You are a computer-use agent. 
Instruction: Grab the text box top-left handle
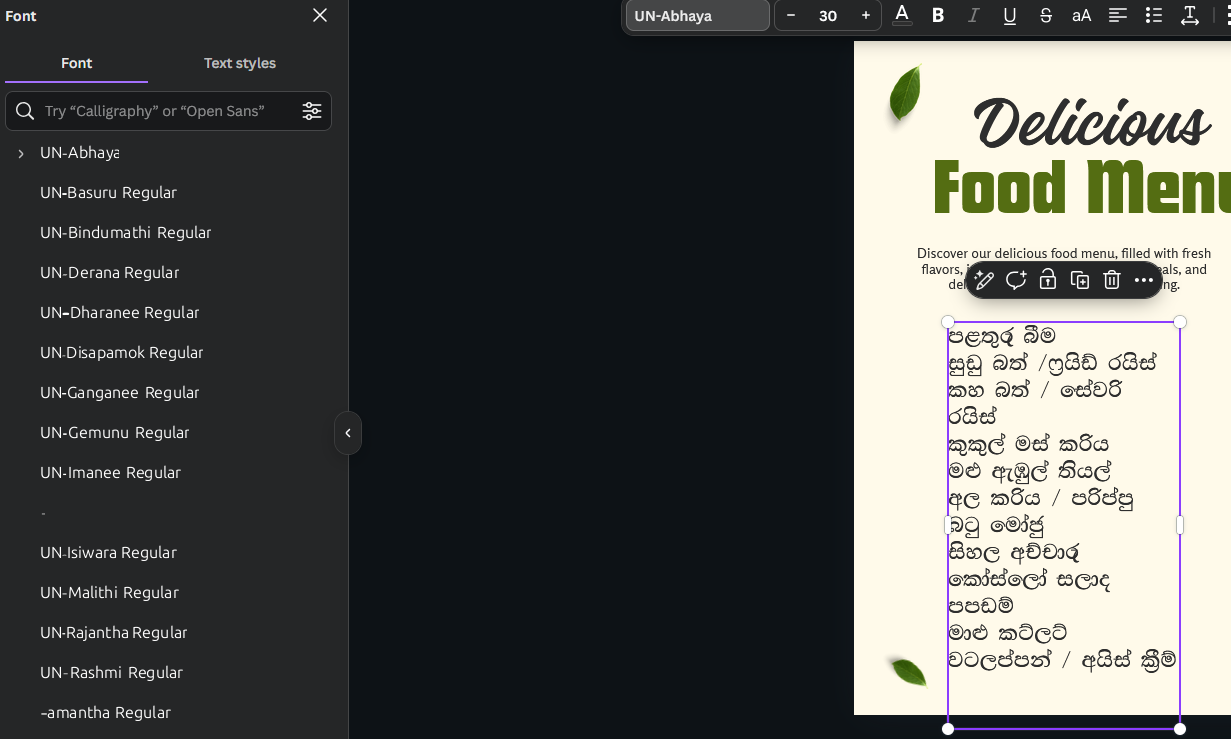tap(948, 322)
